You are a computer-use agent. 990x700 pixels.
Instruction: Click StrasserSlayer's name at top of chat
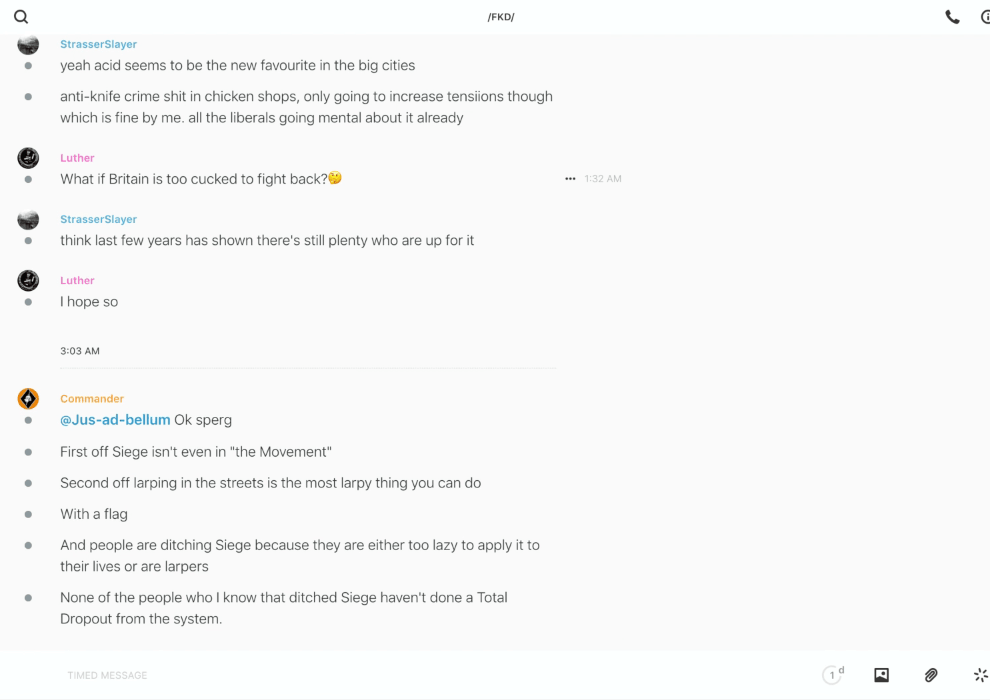coord(98,44)
